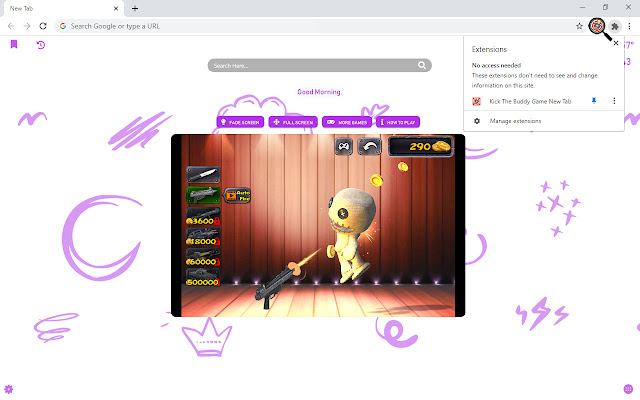Click the 290 coin counter
Screen dimensions: 640x400
tap(420, 147)
